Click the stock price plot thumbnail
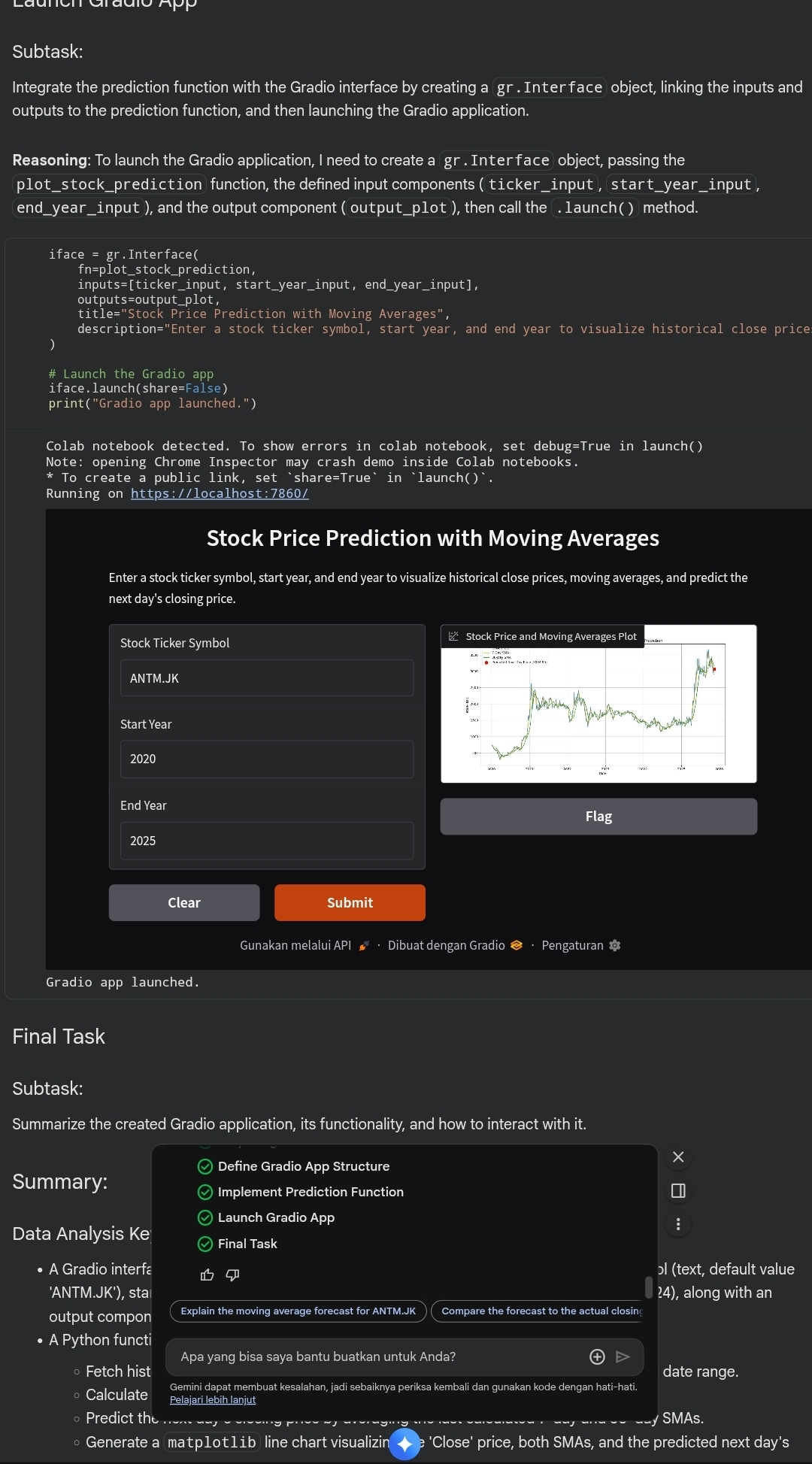812x1464 pixels. (598, 711)
